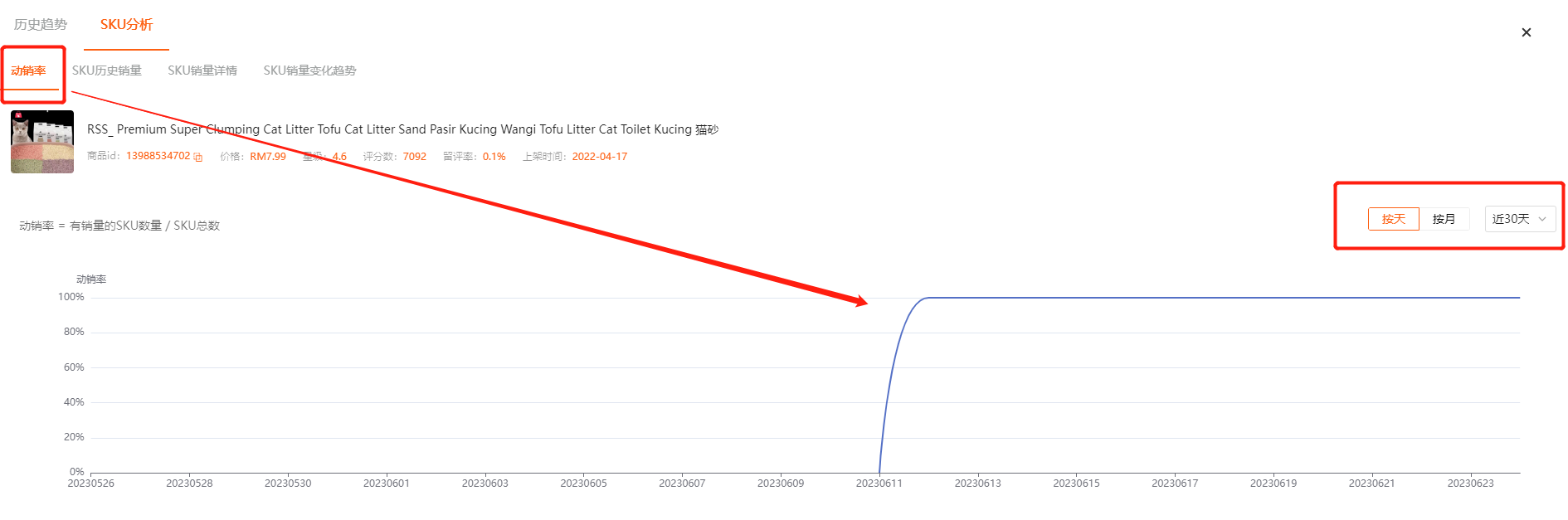Click the cat litter product thumbnail

pyautogui.click(x=42, y=142)
